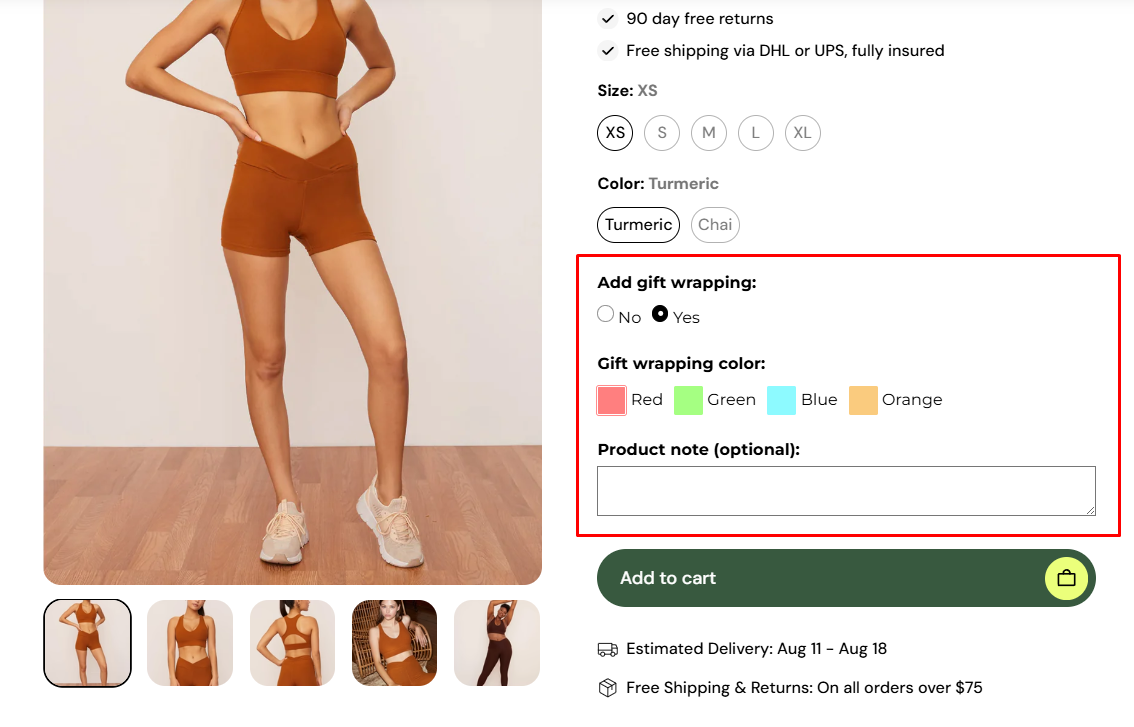Pick the Red gift wrapping swatch
Image resolution: width=1134 pixels, height=727 pixels.
612,400
